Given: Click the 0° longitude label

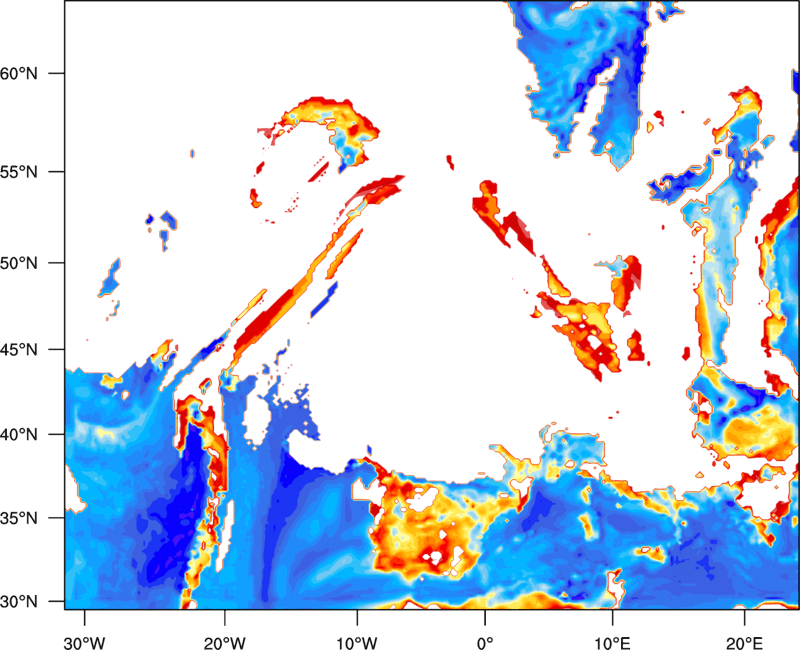Looking at the screenshot, I should [485, 643].
